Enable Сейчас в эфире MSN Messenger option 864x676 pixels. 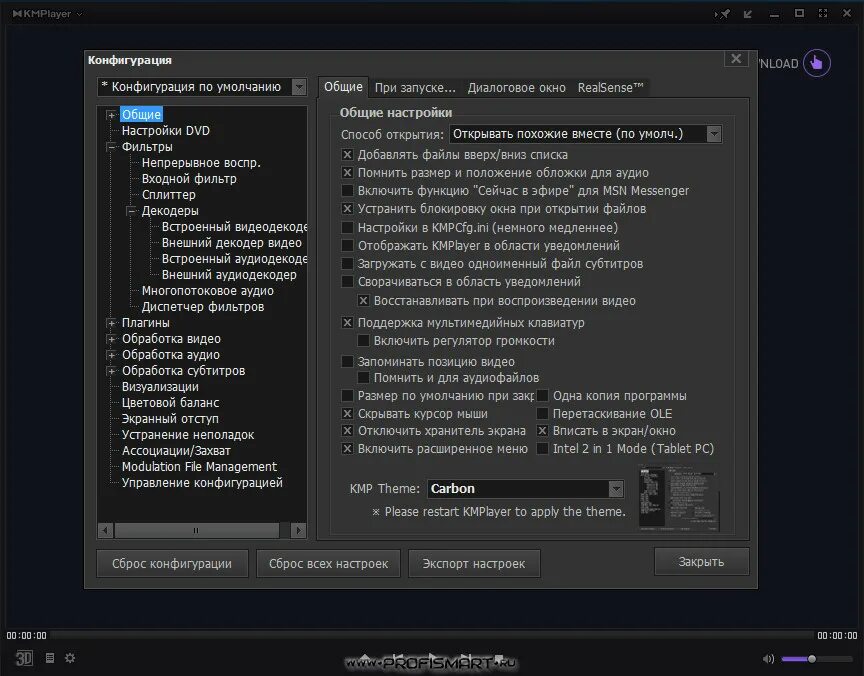tap(347, 191)
